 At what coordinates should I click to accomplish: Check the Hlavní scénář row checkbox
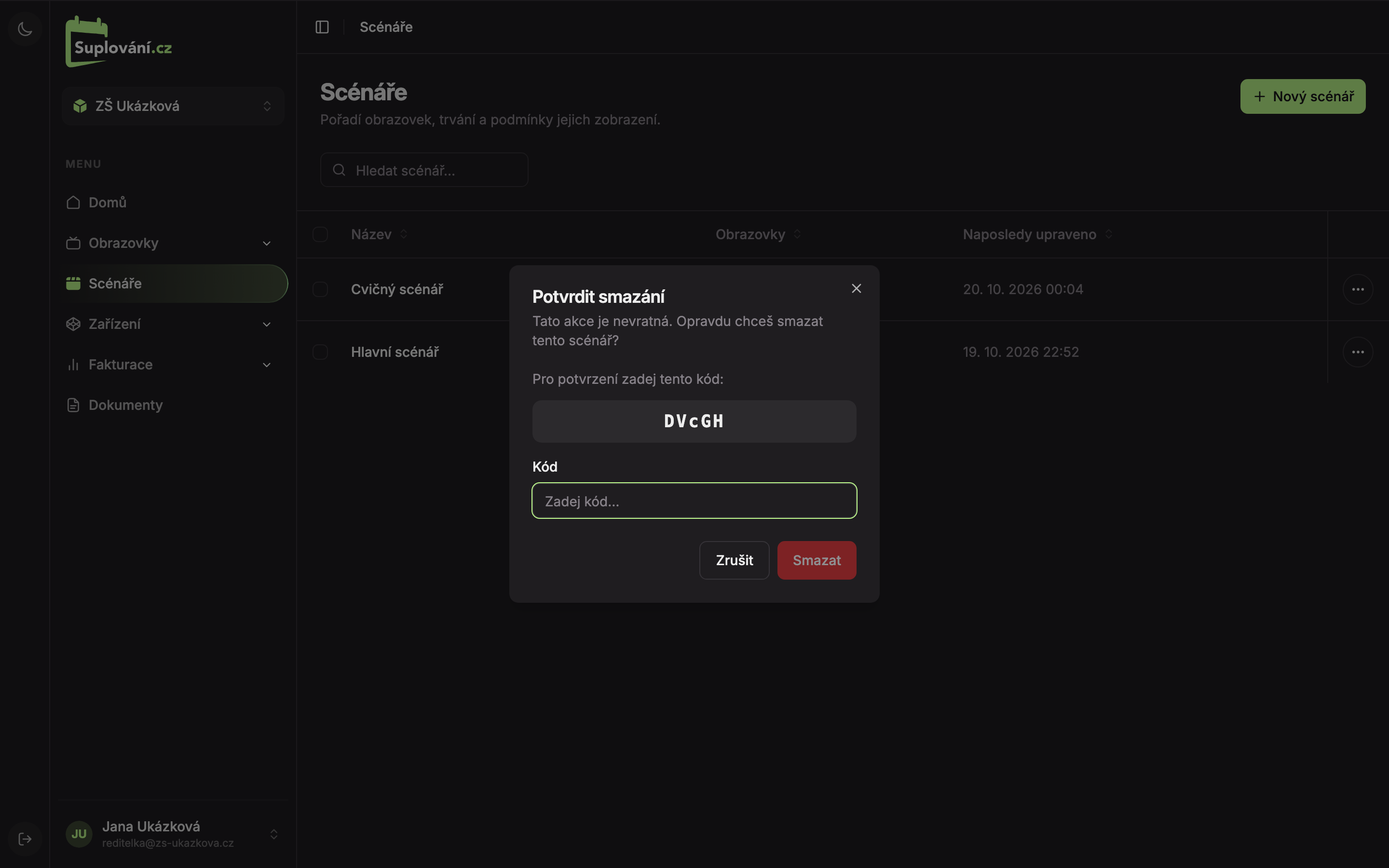coord(320,352)
